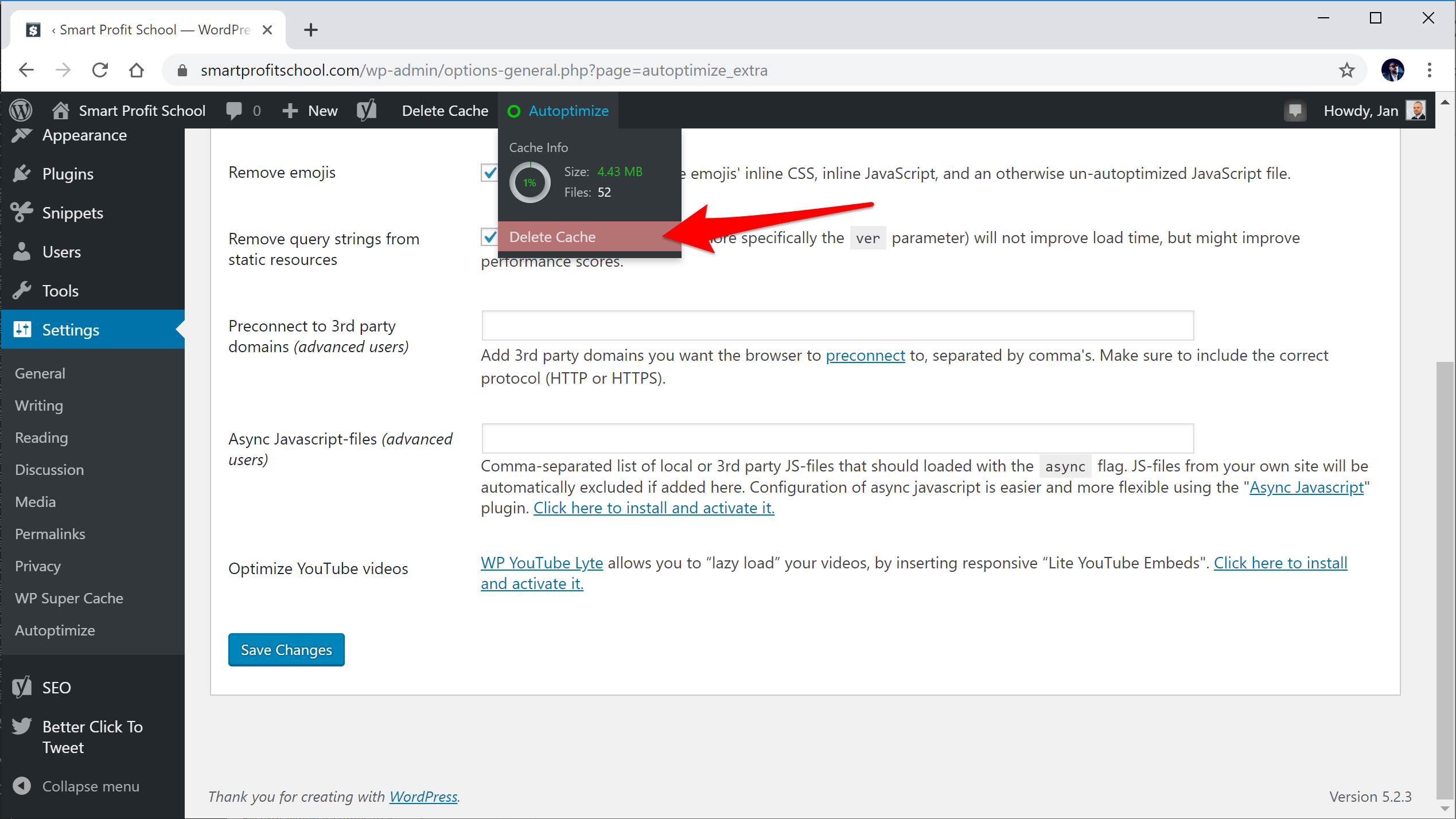The width and height of the screenshot is (1456, 819).
Task: Open the SEO sidebar menu
Action: point(93,688)
